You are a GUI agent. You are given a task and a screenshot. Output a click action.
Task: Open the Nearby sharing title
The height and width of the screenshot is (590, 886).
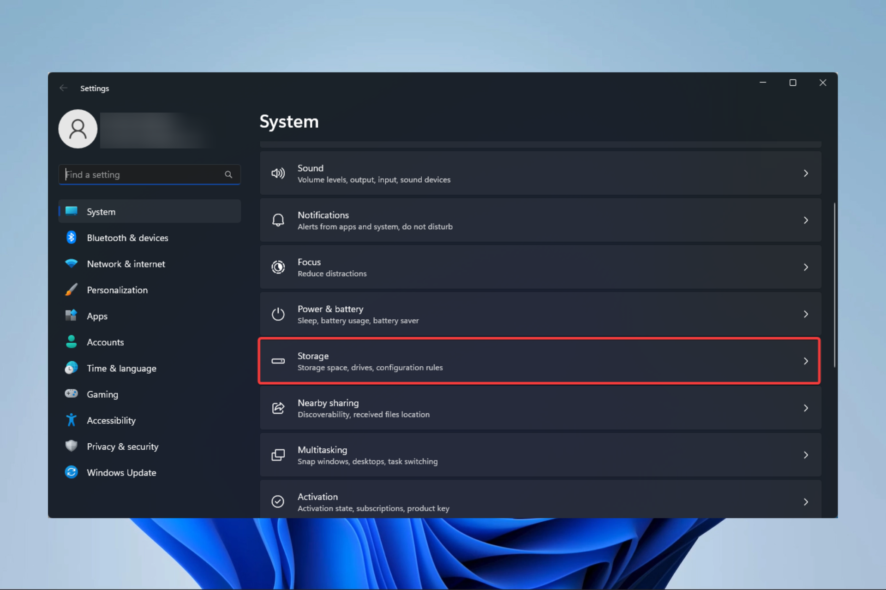coord(328,402)
